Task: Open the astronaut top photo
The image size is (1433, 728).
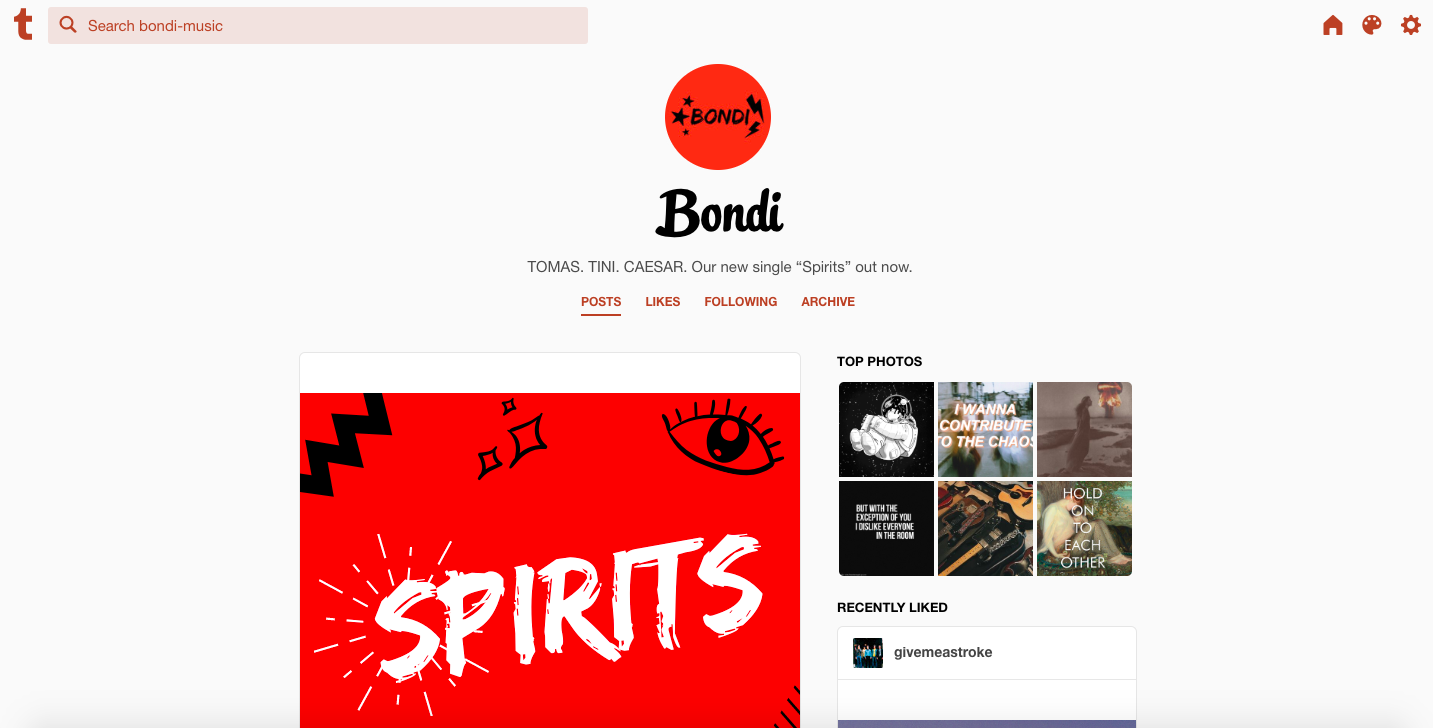Action: pos(886,429)
